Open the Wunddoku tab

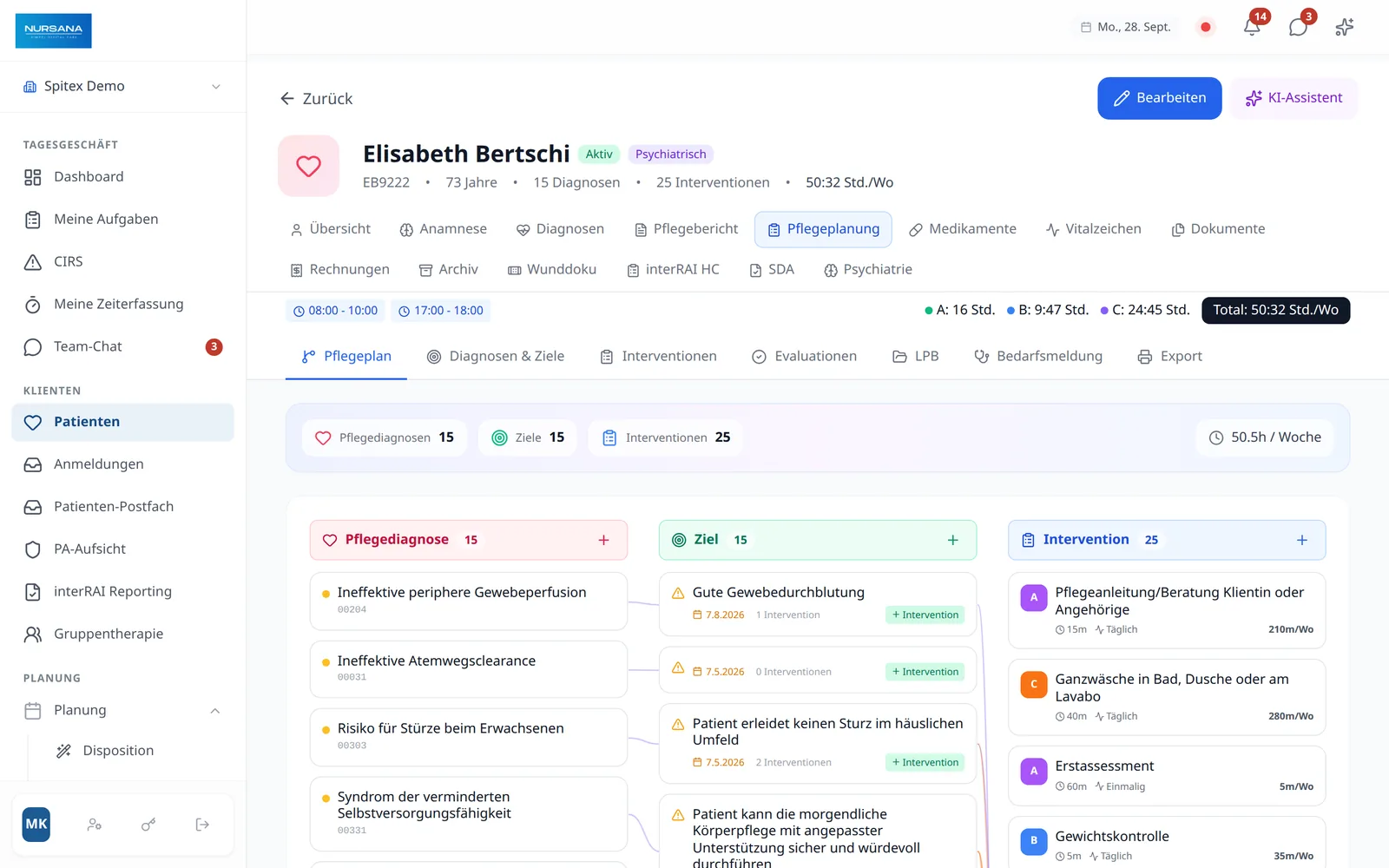[551, 270]
